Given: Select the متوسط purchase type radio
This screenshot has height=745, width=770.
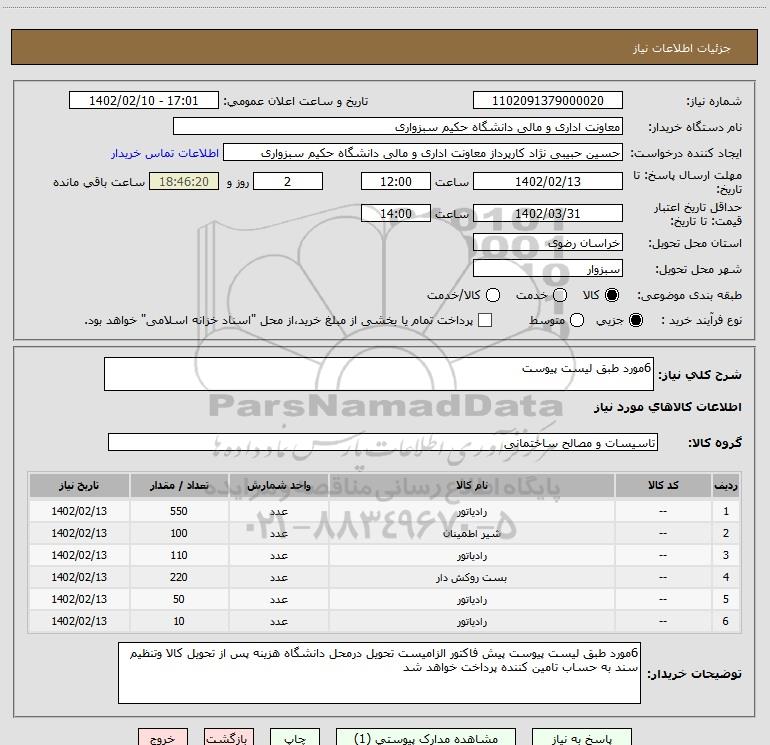Looking at the screenshot, I should 577,320.
